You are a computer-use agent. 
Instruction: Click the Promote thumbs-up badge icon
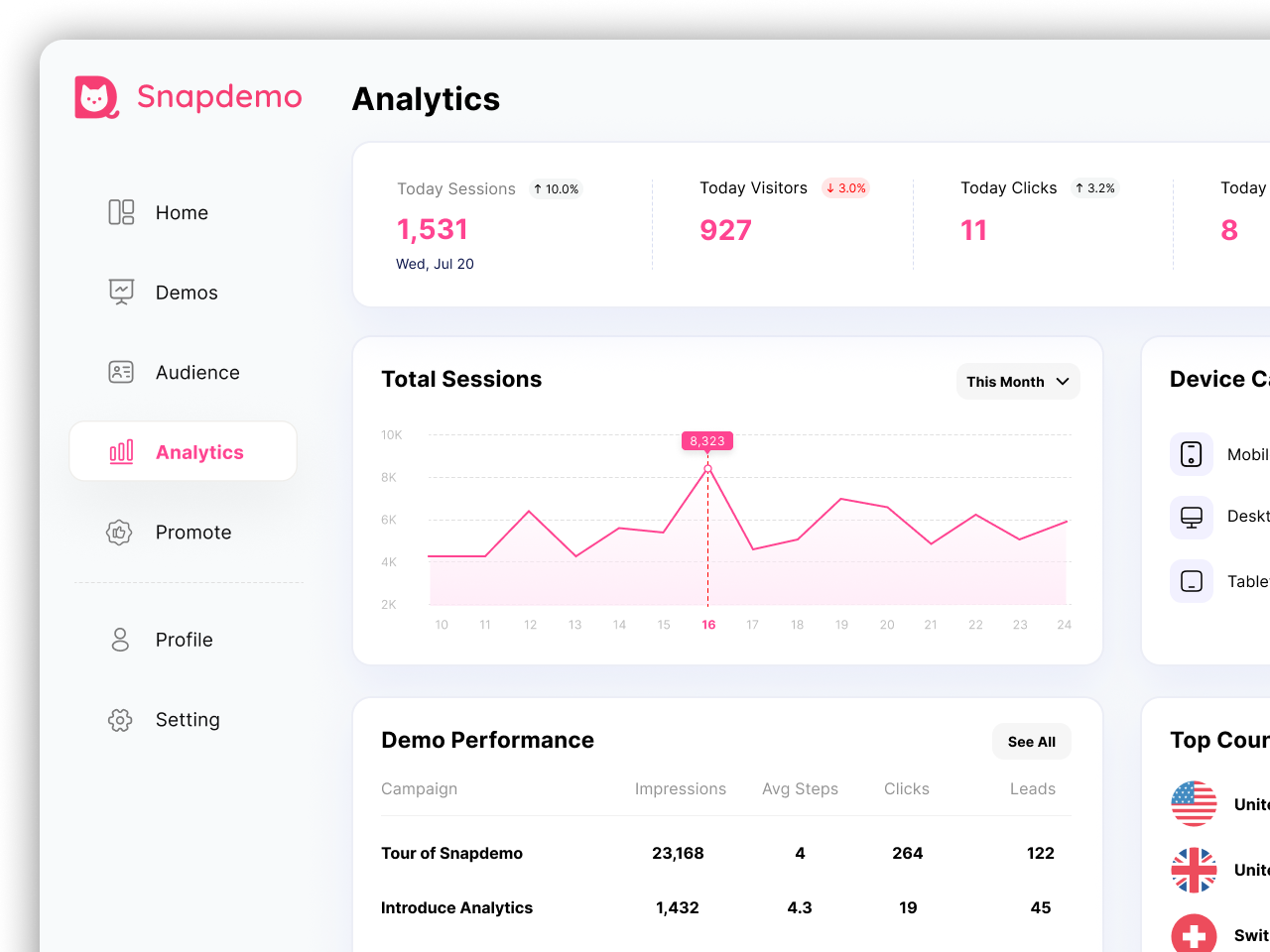[x=120, y=533]
